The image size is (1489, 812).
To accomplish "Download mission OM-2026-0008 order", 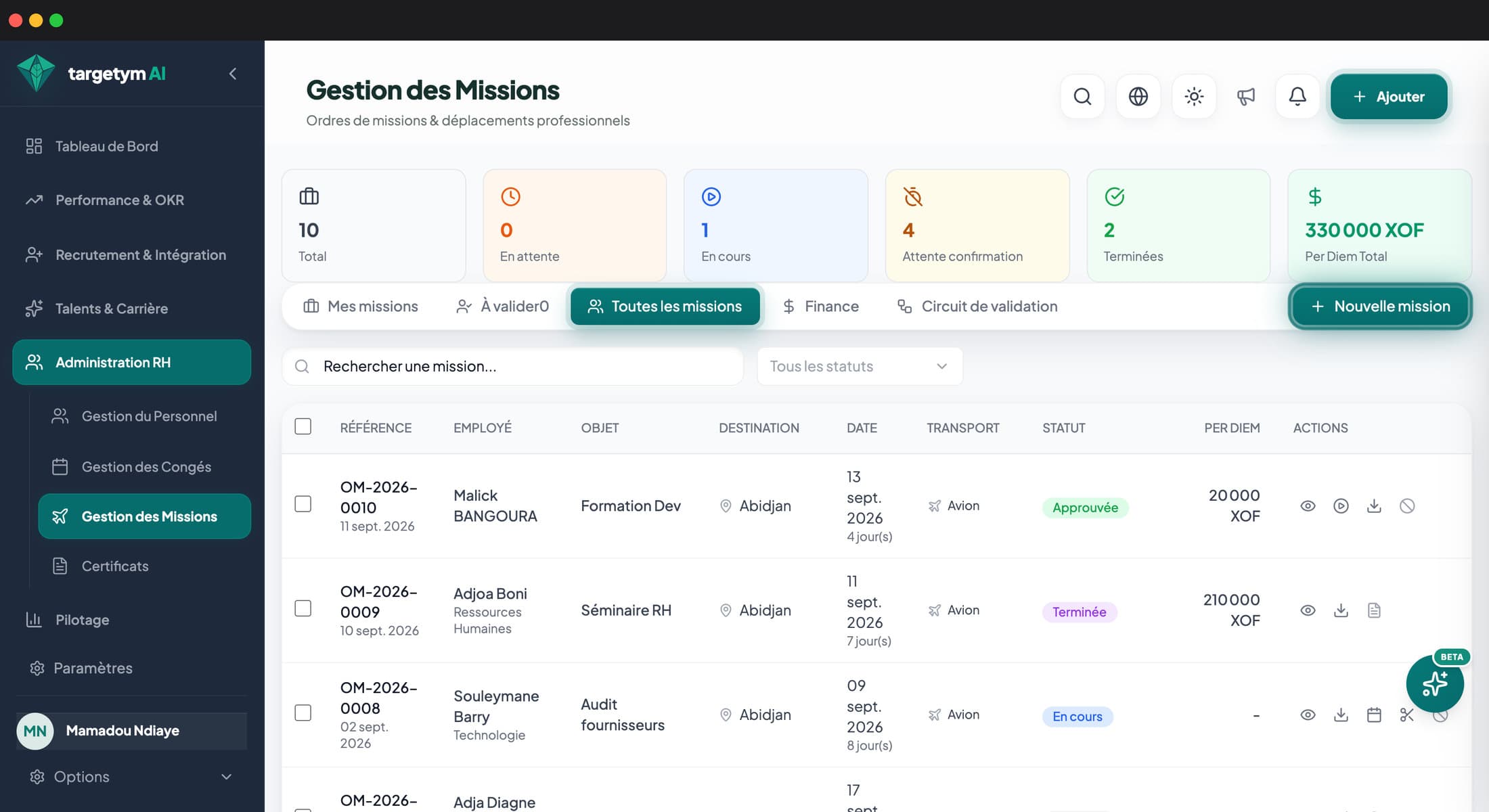I will 1341,715.
